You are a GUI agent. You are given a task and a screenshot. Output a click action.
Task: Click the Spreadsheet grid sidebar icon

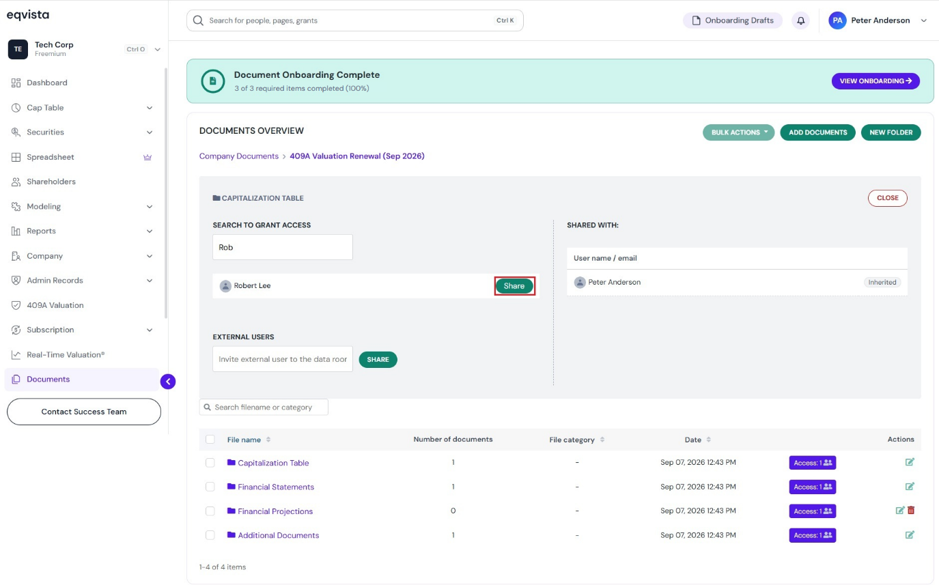point(16,157)
